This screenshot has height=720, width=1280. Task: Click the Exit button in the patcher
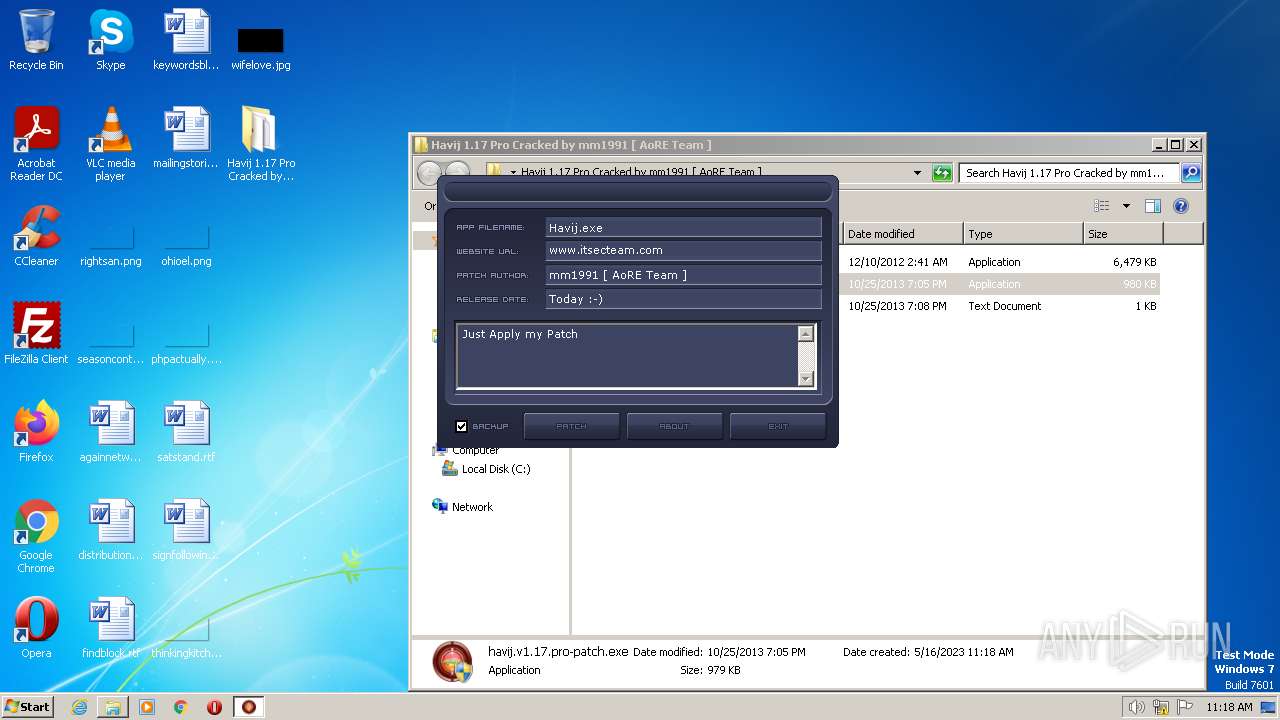click(x=777, y=426)
